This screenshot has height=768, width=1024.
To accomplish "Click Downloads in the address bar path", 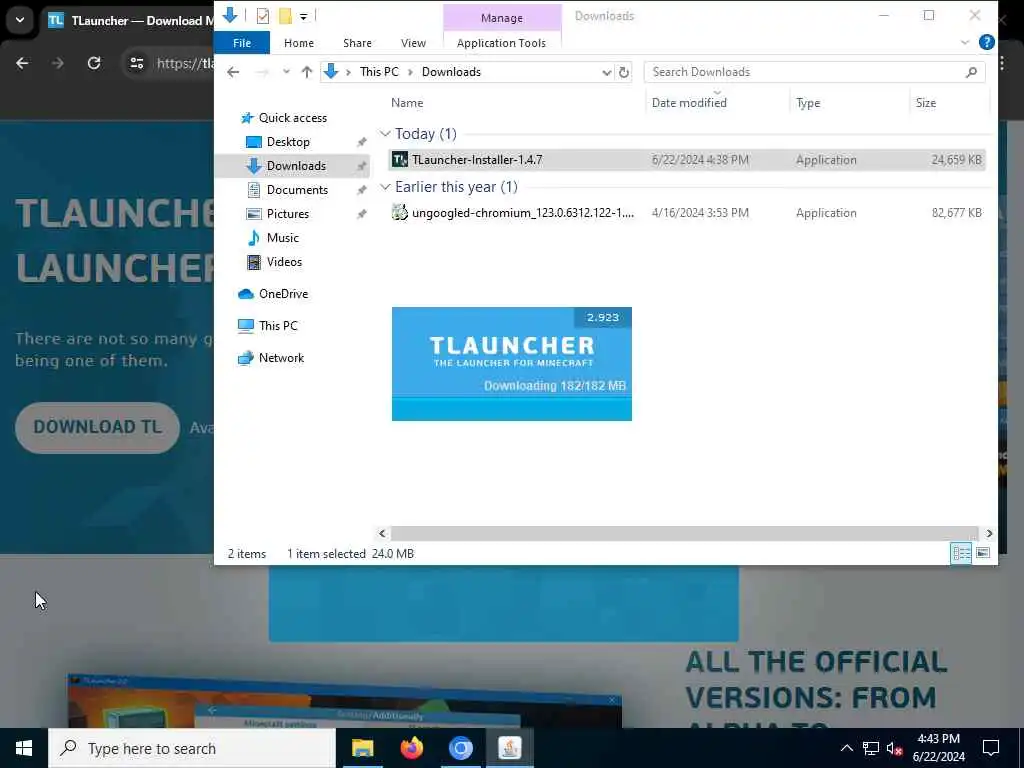I will click(x=451, y=72).
